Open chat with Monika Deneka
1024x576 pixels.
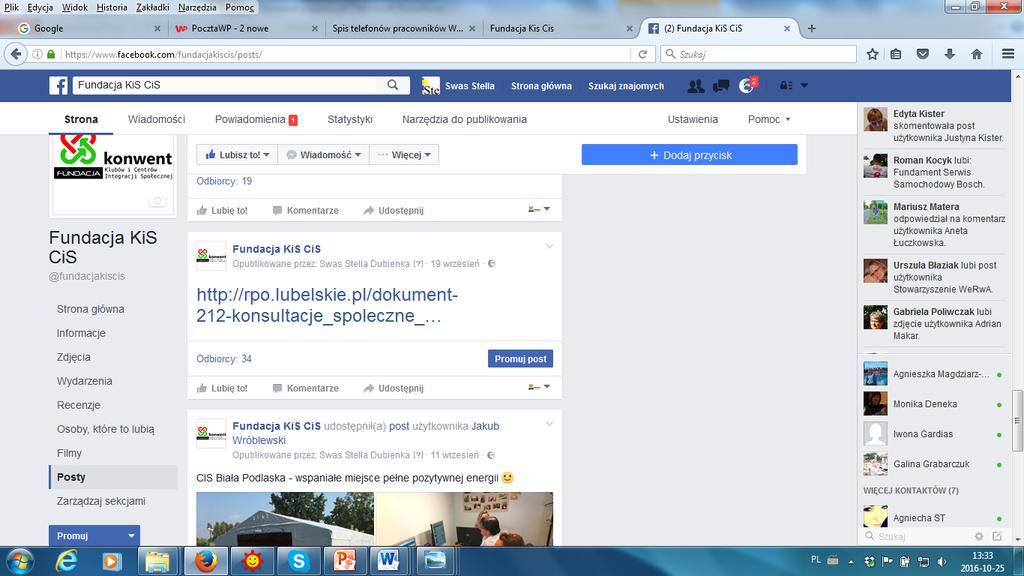click(x=933, y=404)
